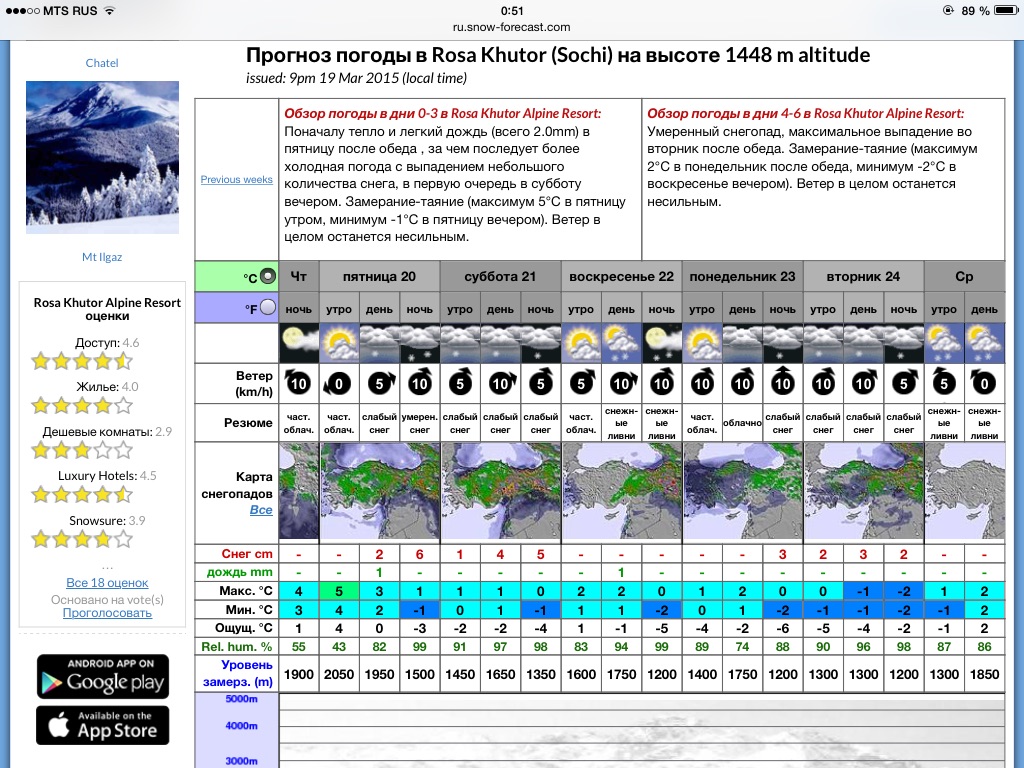
Task: Open the Tuesday snowfall map thumbnail
Action: (863, 491)
